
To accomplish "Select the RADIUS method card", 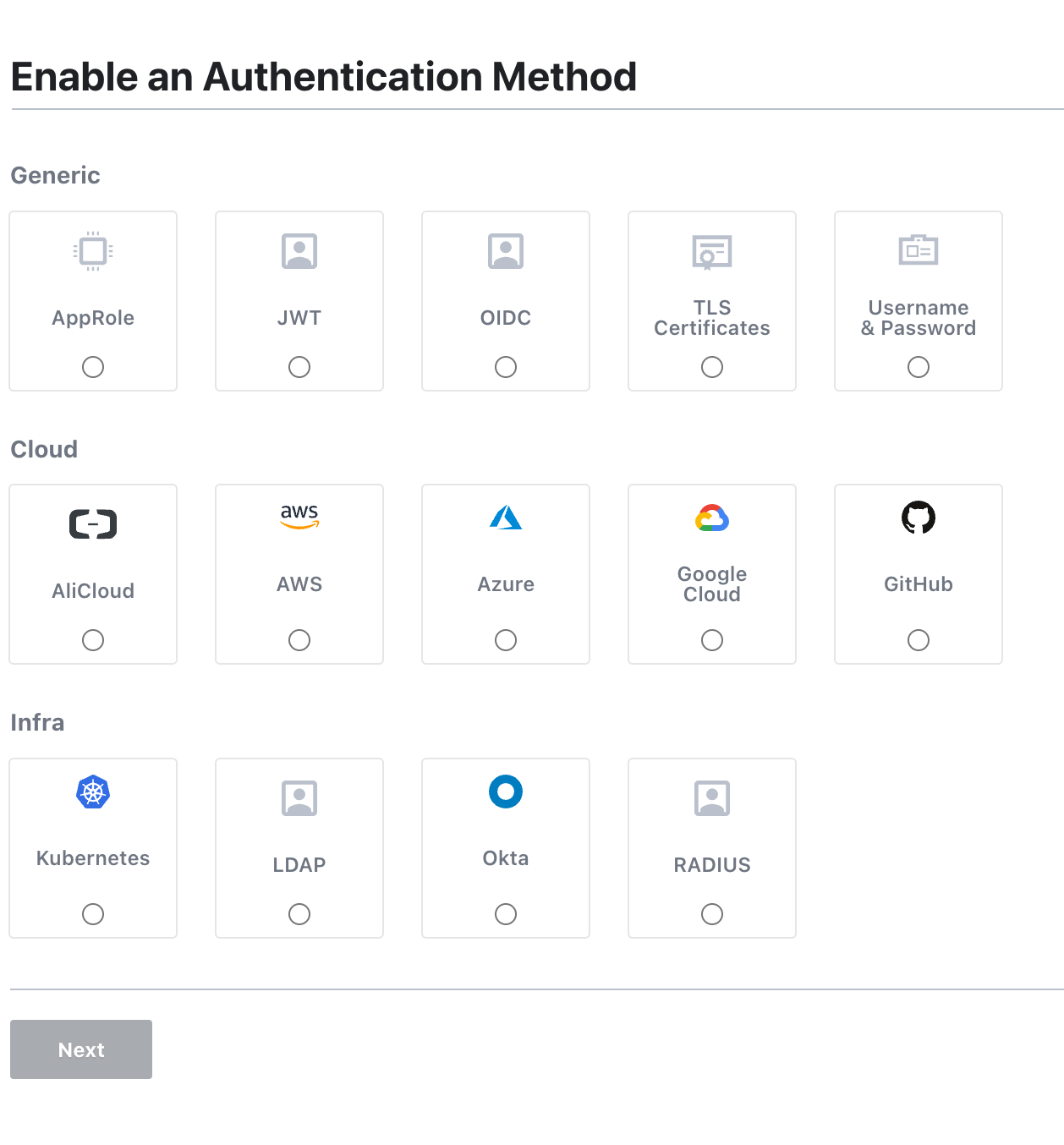I will pos(711,847).
